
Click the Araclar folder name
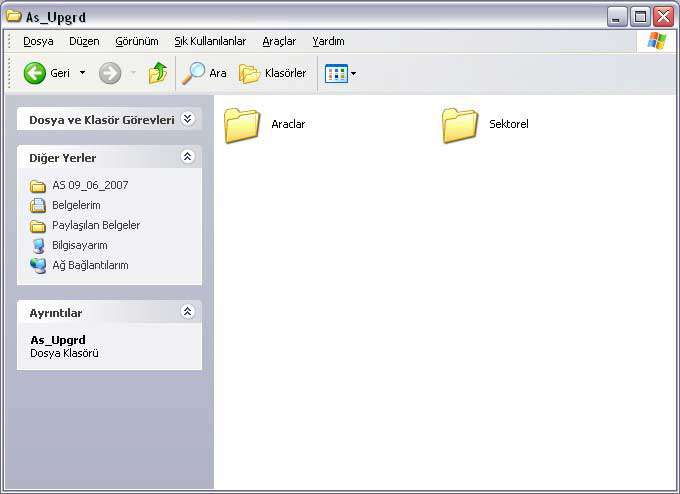pos(288,124)
